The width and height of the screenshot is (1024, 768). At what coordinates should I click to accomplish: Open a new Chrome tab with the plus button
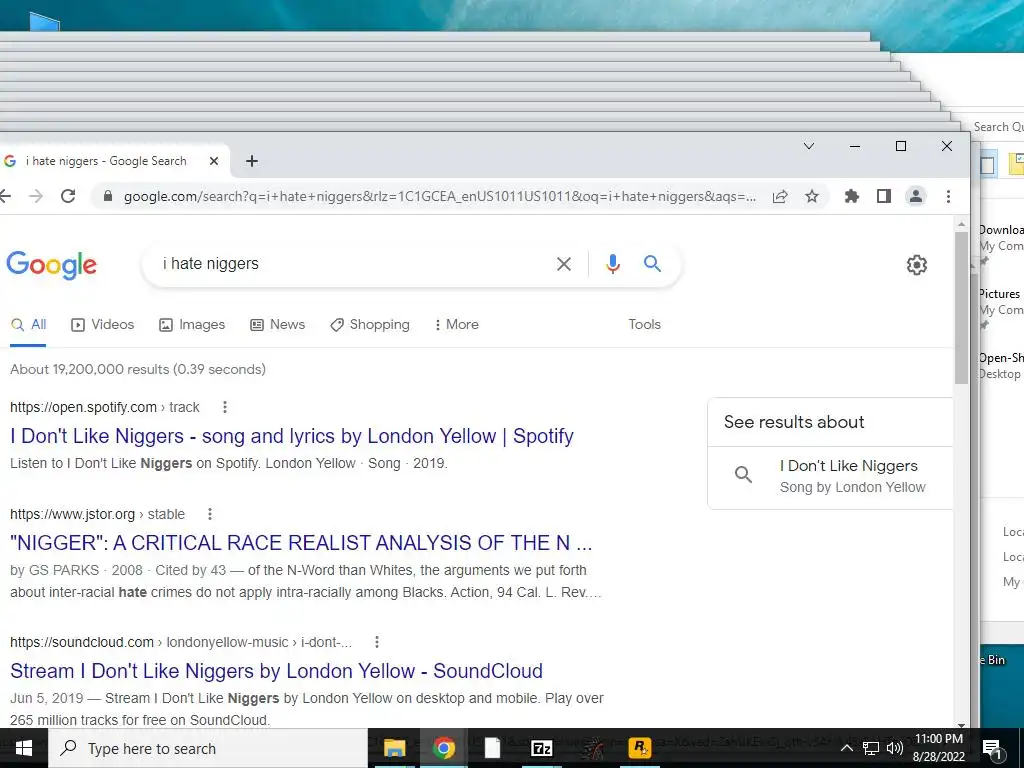click(x=252, y=161)
